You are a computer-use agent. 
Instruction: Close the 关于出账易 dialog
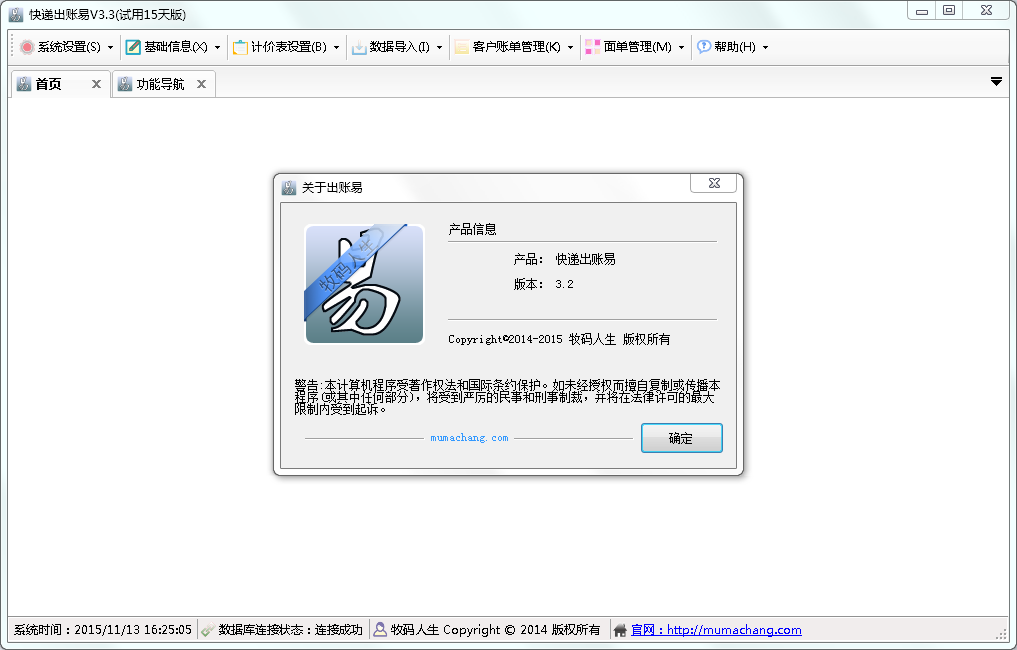pyautogui.click(x=713, y=184)
